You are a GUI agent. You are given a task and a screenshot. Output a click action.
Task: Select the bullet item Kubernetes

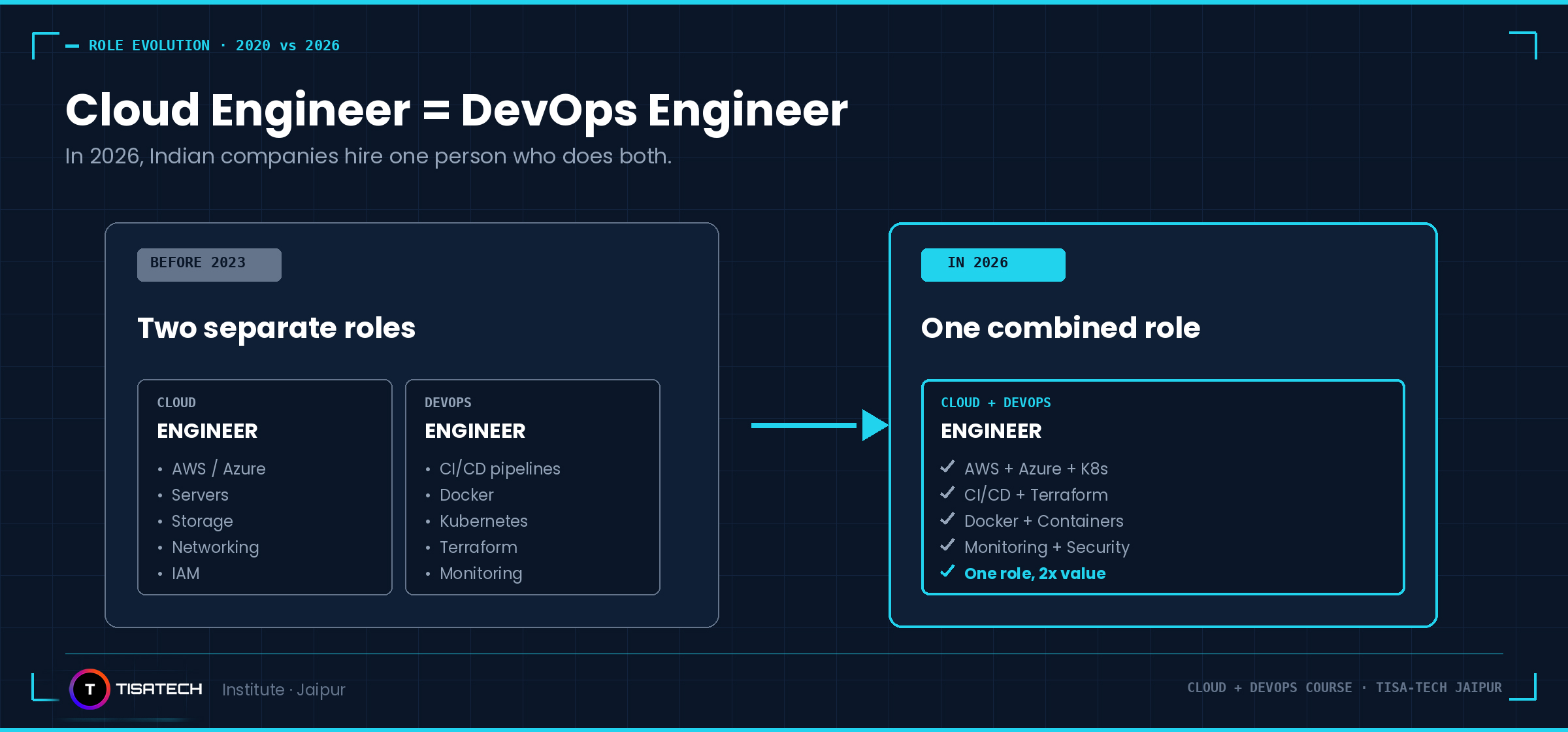click(x=483, y=521)
